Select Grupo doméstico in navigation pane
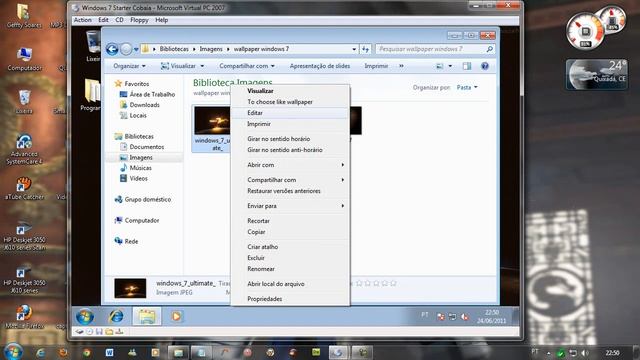640x360 pixels. click(x=147, y=200)
